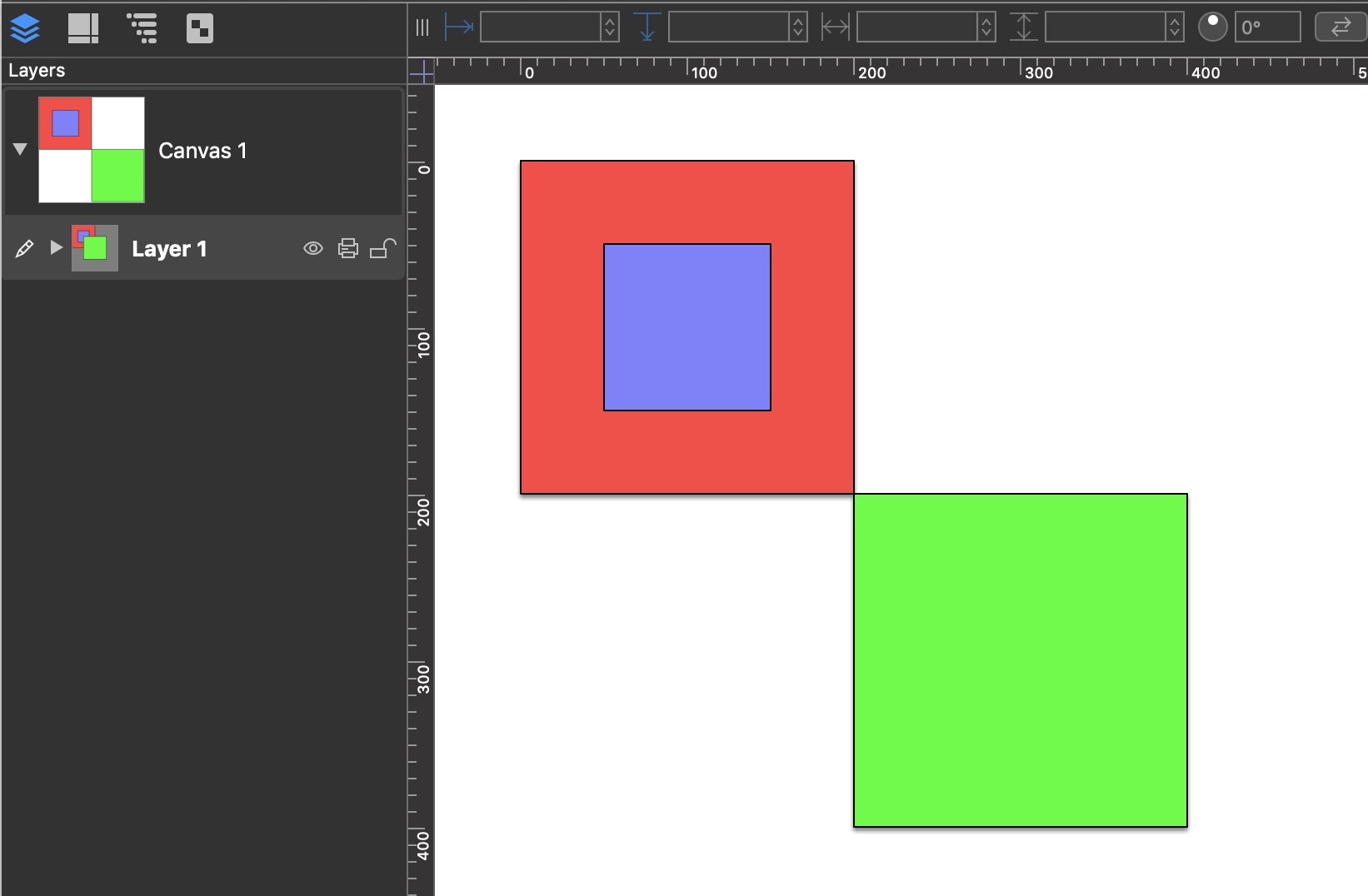Expand Layer 1 disclosure triangle
1368x896 pixels.
click(x=56, y=248)
